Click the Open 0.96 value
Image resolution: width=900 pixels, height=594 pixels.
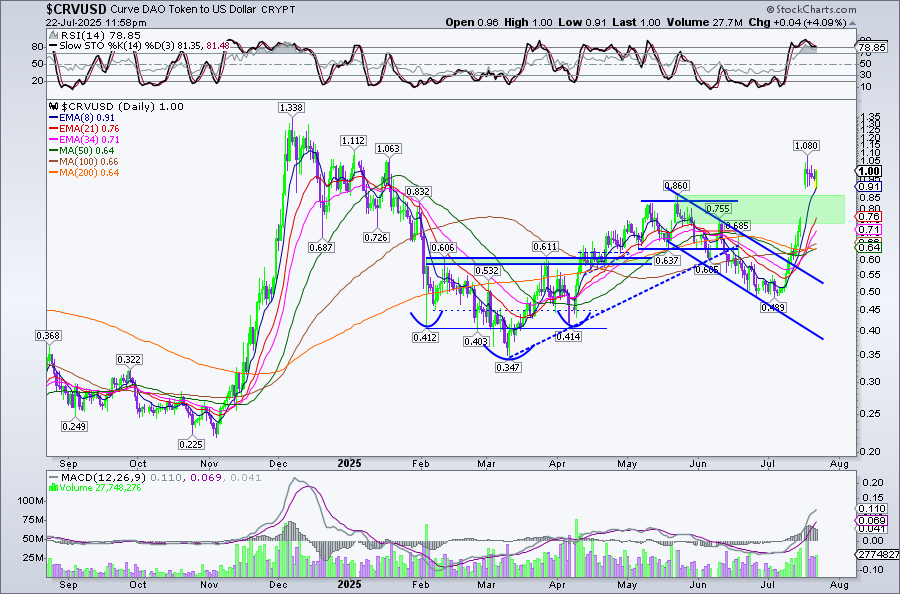(472, 22)
